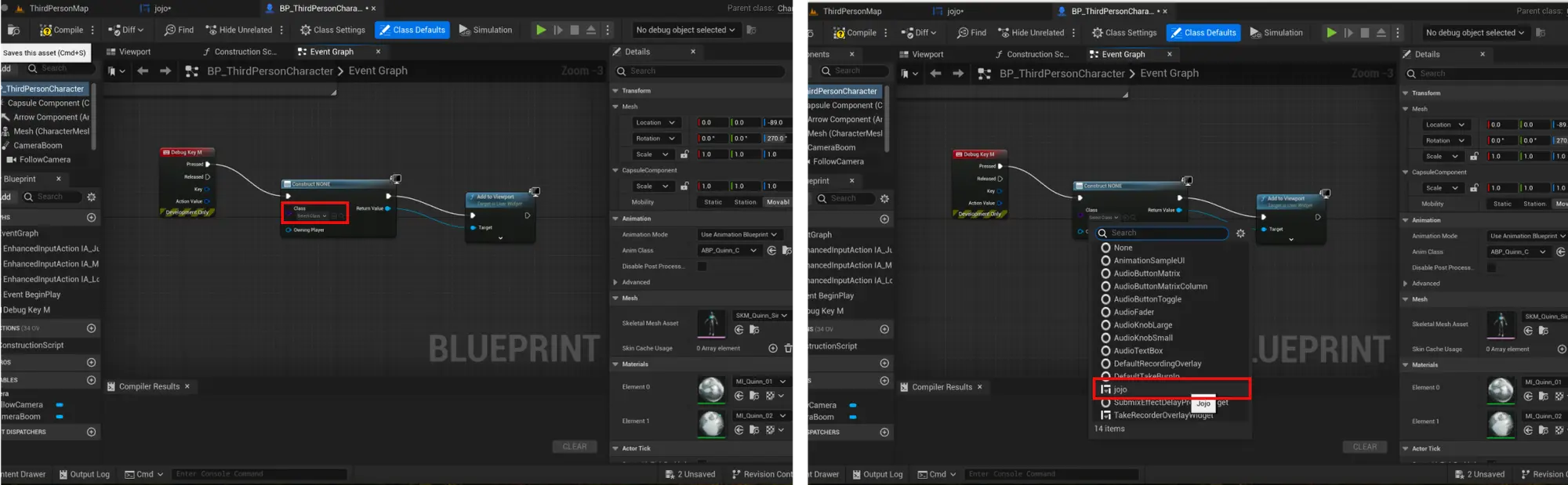Open class picker settings gear

click(1240, 233)
